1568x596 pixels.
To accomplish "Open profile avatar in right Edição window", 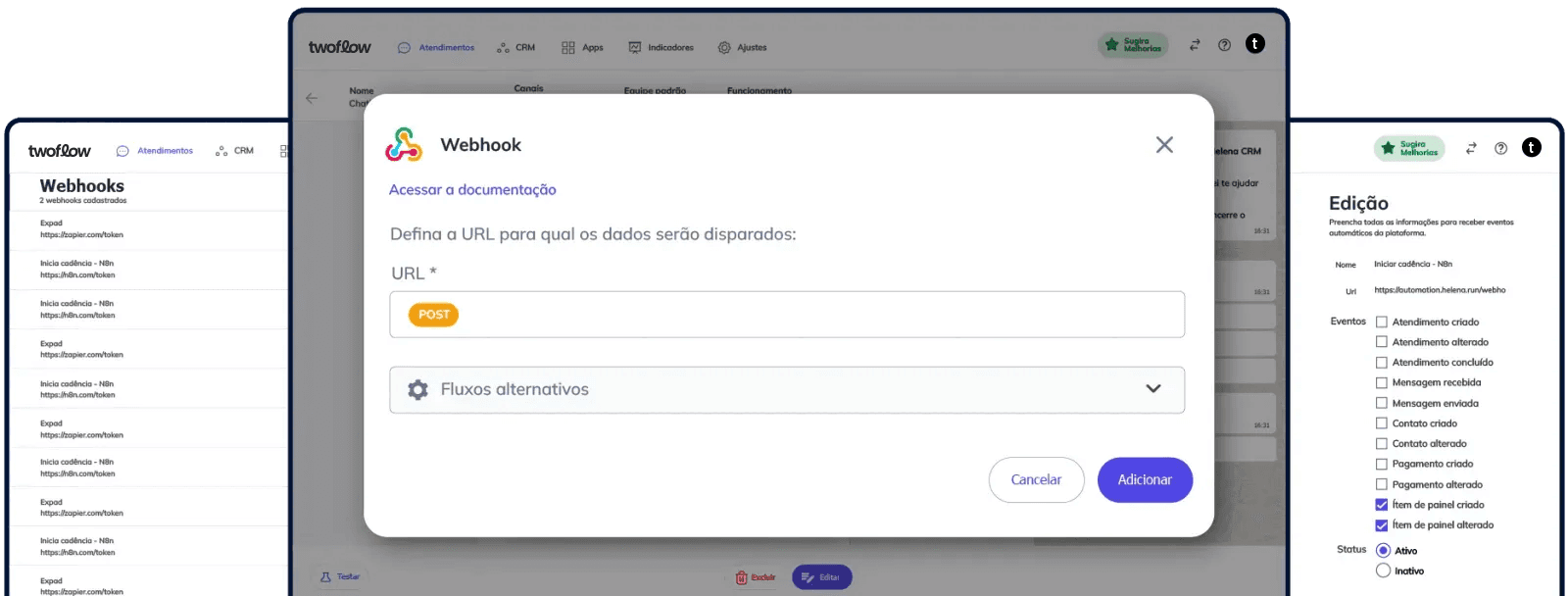I will point(1532,147).
